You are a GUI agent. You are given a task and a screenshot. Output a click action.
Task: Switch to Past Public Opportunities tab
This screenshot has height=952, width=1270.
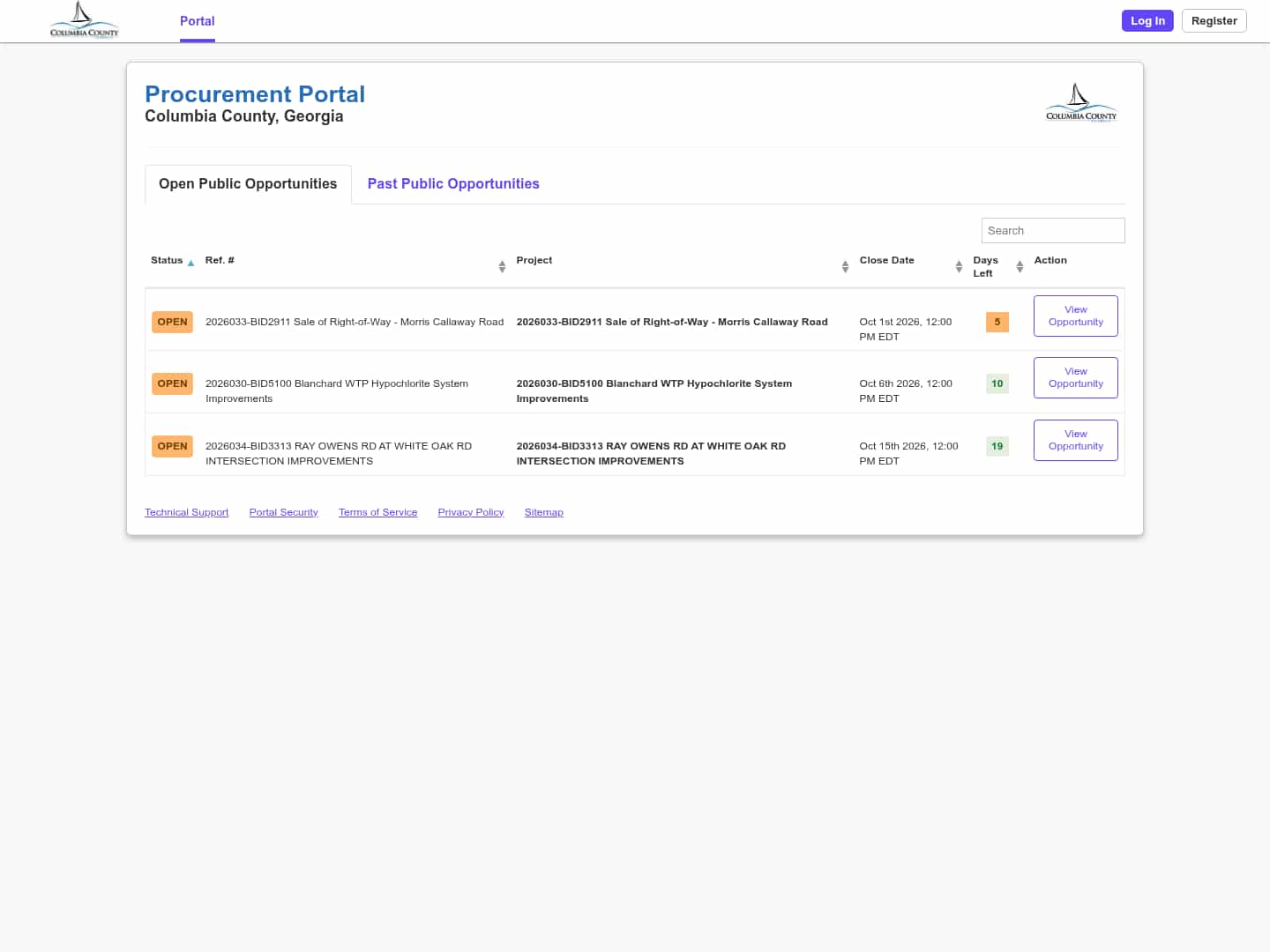click(x=453, y=183)
